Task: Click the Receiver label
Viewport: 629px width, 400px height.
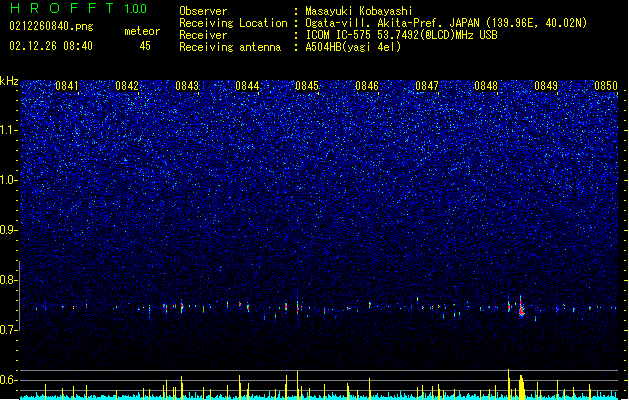Action: [x=203, y=35]
